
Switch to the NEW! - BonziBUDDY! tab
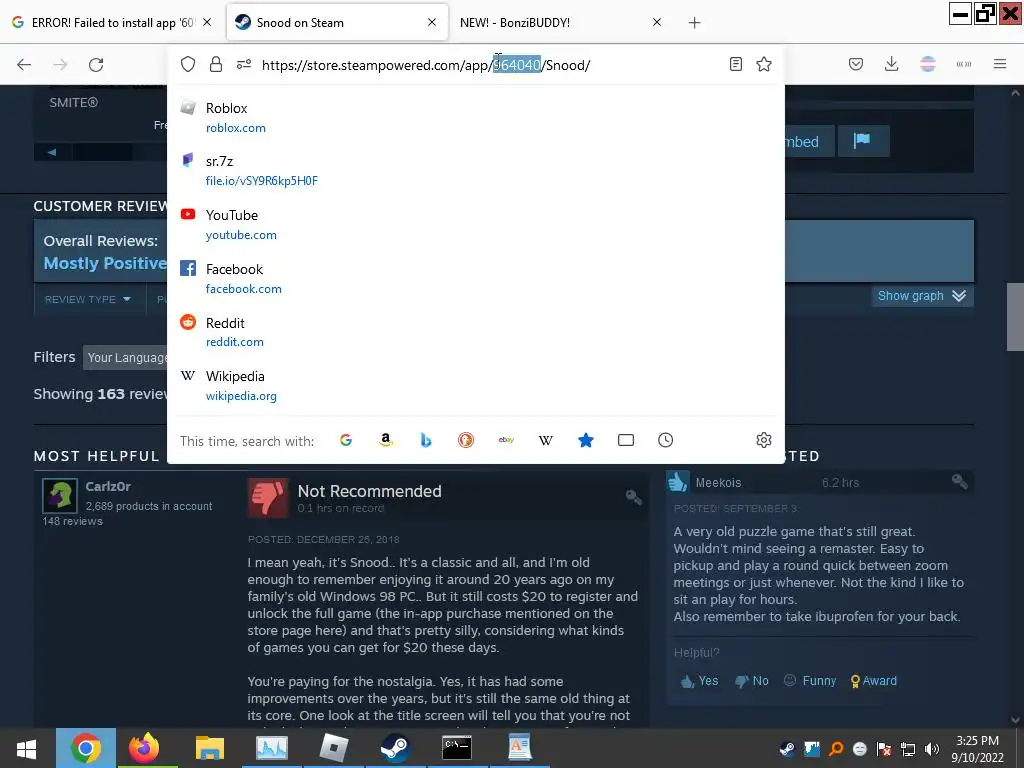tap(515, 22)
